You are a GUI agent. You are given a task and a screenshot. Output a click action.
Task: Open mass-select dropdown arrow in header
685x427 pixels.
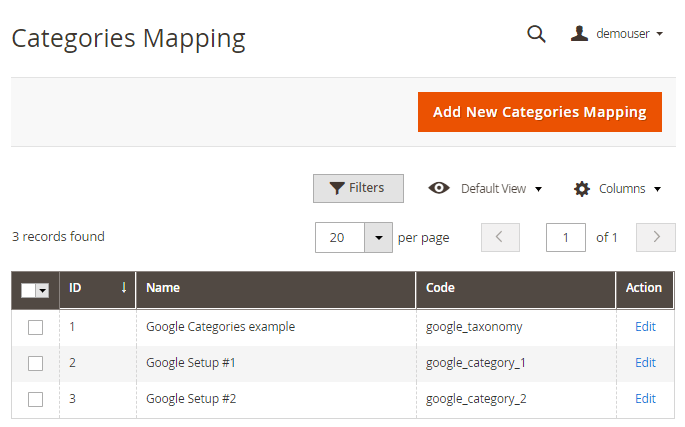coord(43,289)
